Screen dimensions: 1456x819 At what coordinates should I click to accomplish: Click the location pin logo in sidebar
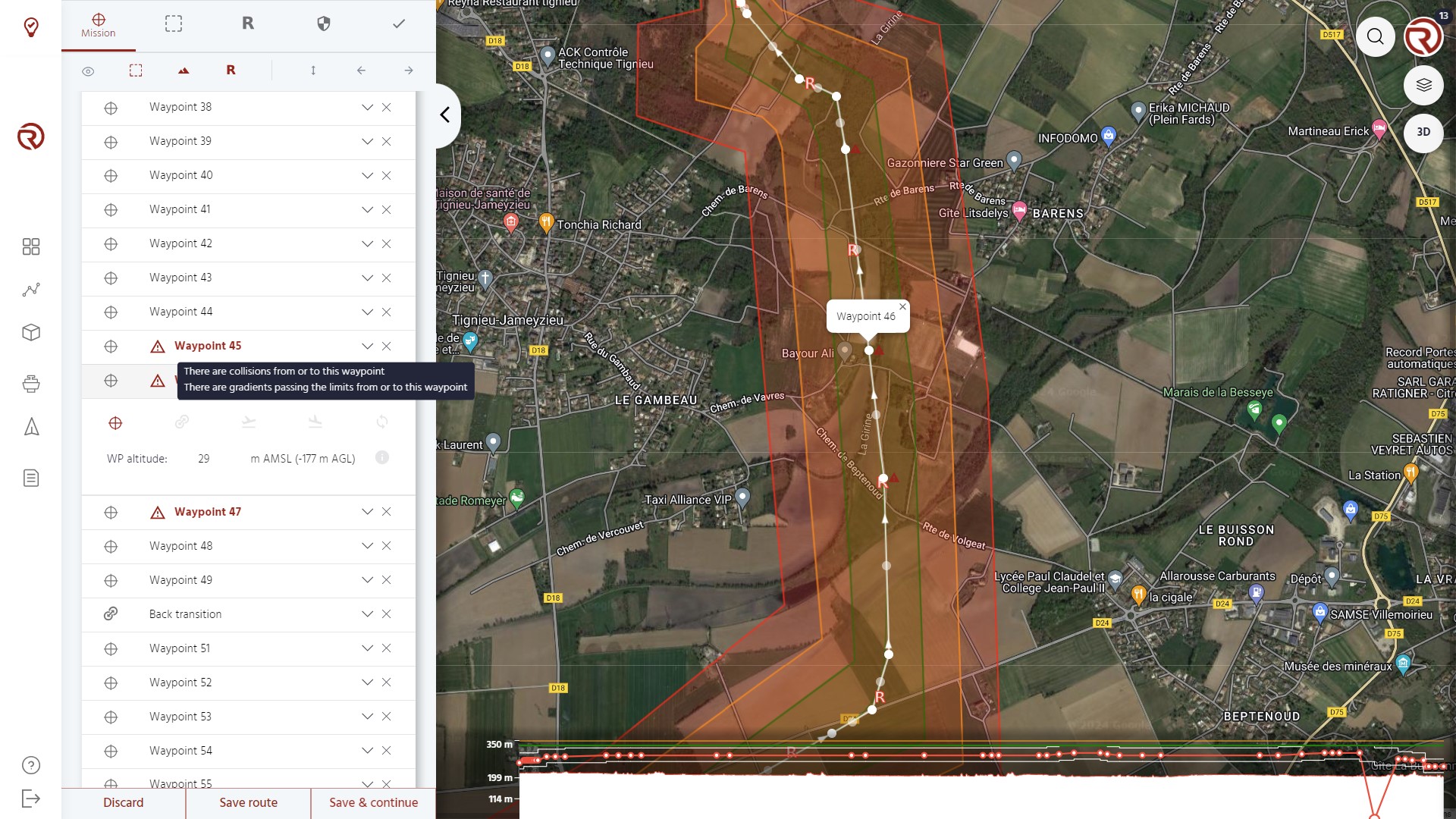(x=31, y=27)
